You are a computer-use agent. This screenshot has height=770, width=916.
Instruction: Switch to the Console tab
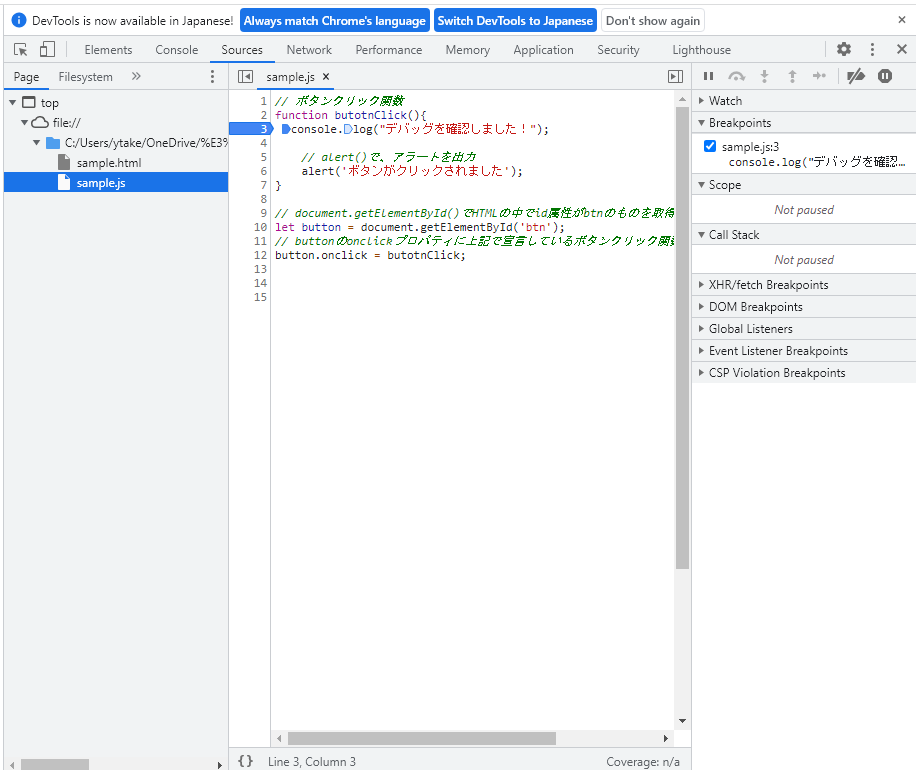[x=176, y=48]
